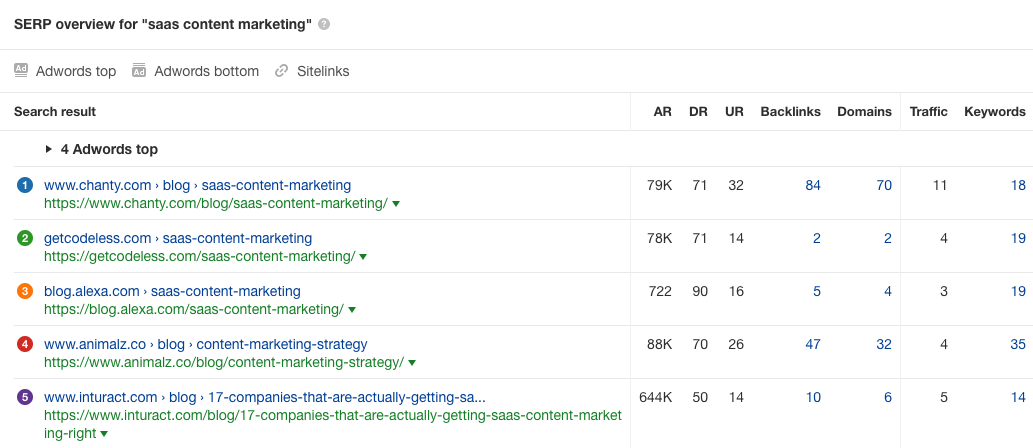Click the Keywords column header
This screenshot has width=1033, height=448.
pos(995,111)
